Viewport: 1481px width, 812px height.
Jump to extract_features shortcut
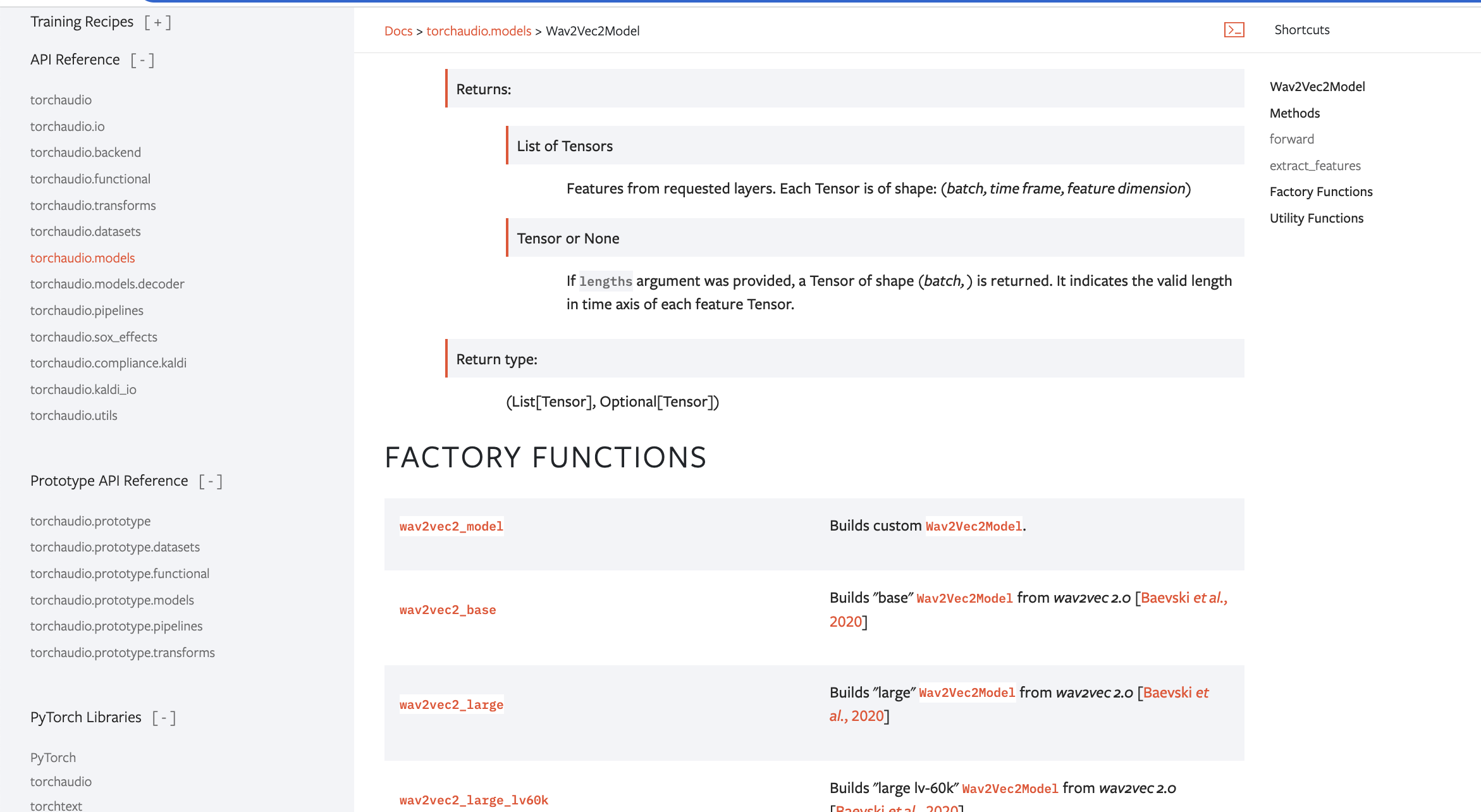[1315, 166]
